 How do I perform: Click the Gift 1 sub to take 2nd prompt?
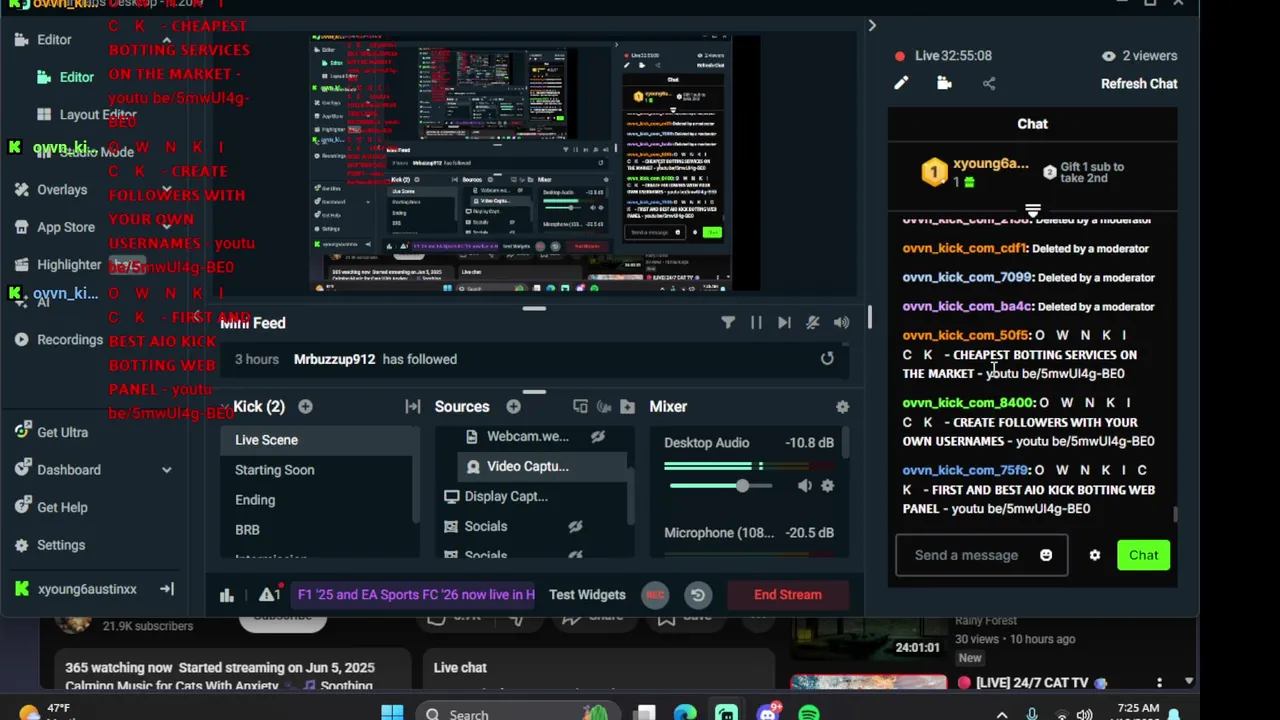tap(1083, 172)
